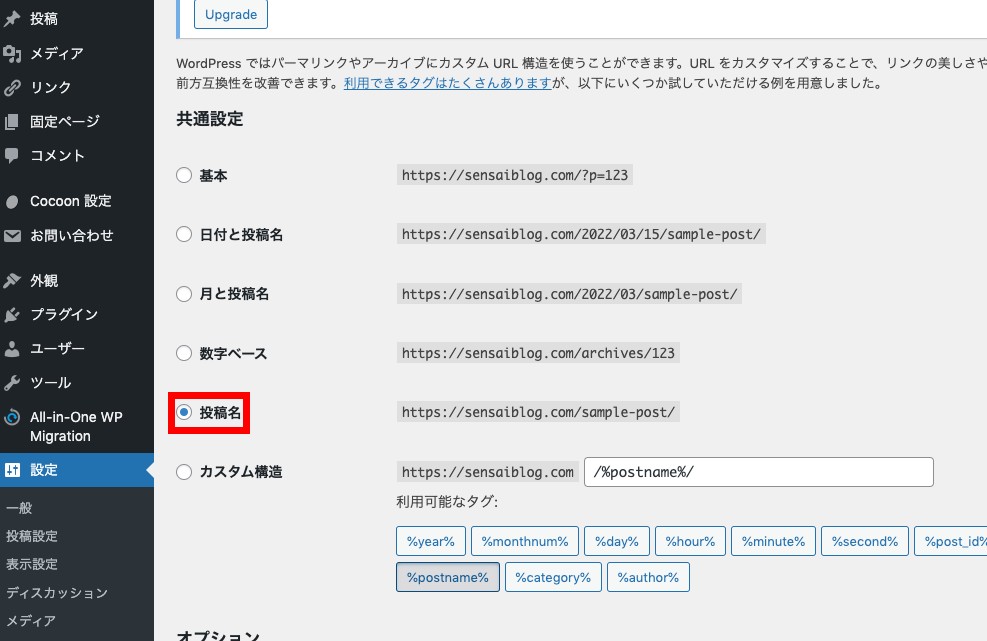Click the plug icon for プラグイン
The image size is (987, 641).
coord(12,315)
